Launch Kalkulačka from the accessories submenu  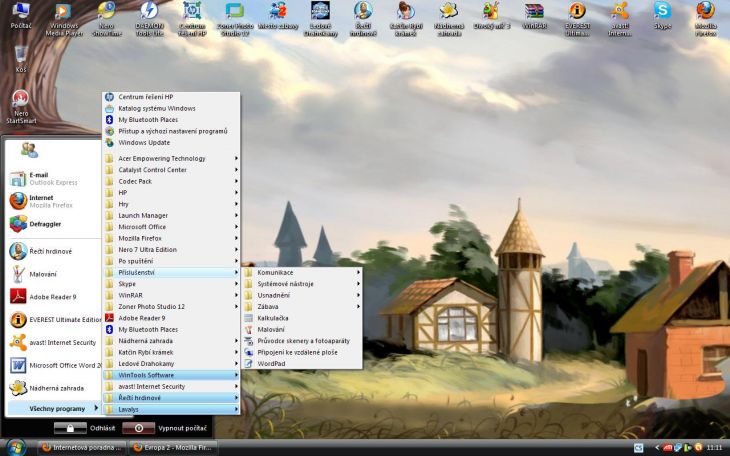click(302, 318)
